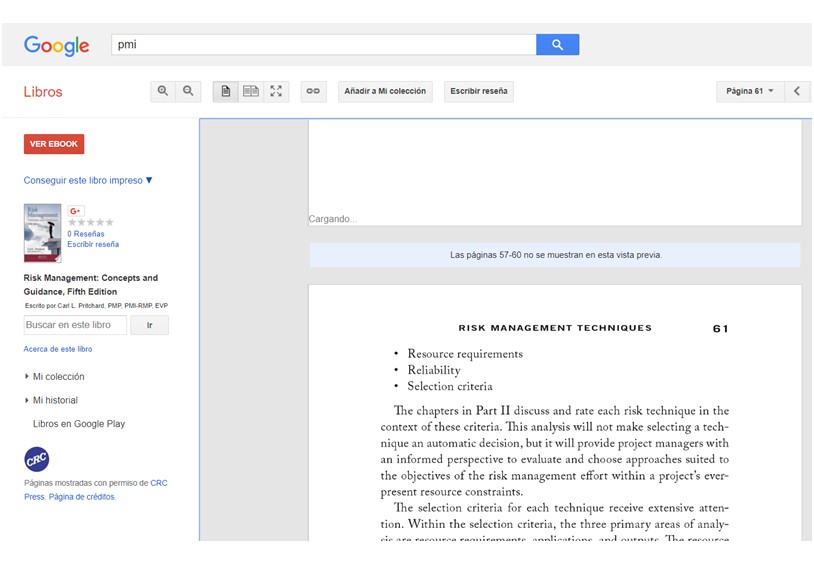Expand the Mi historial section
The height and width of the screenshot is (564, 814).
[55, 400]
